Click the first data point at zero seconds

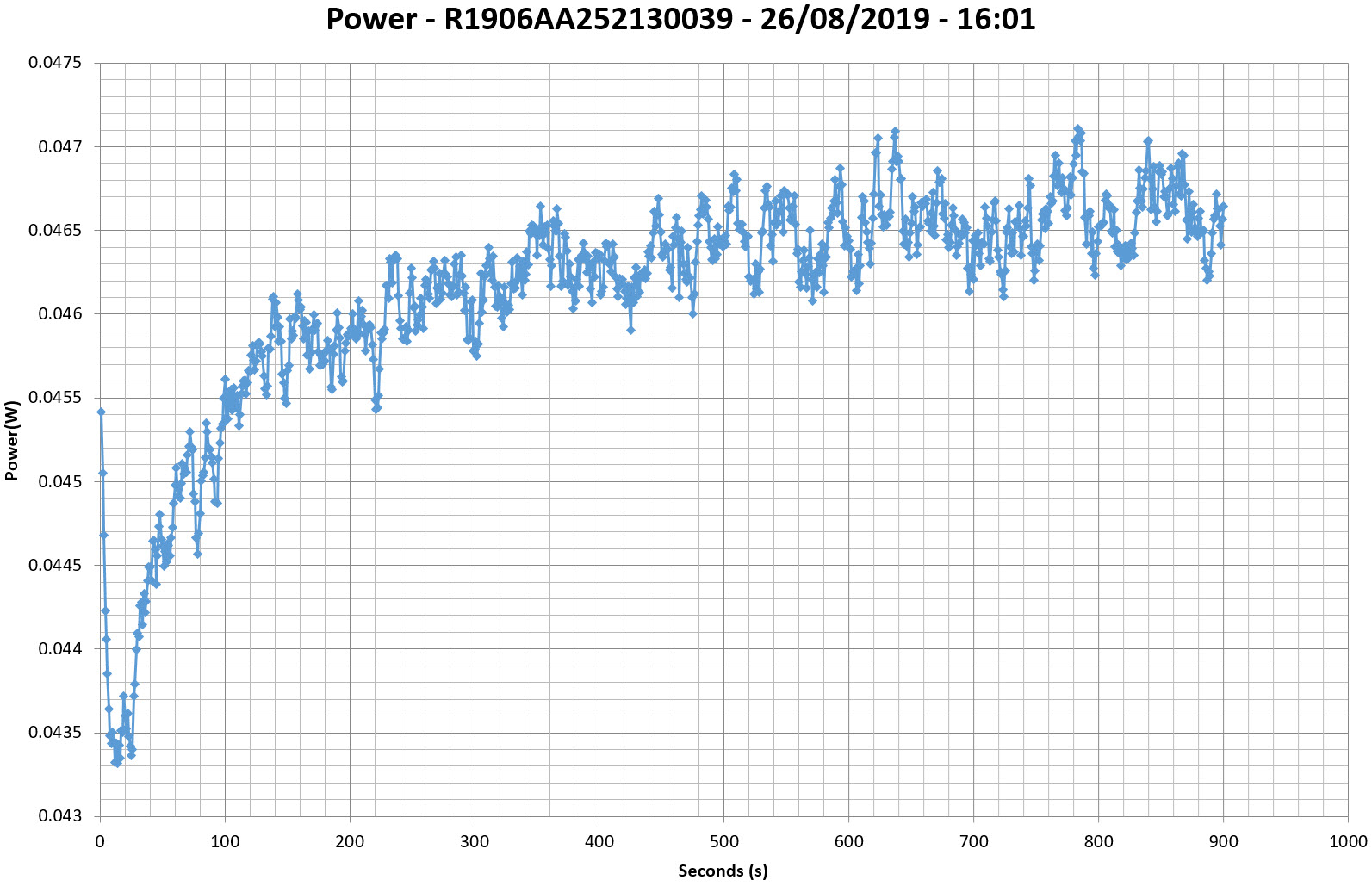coord(101,412)
